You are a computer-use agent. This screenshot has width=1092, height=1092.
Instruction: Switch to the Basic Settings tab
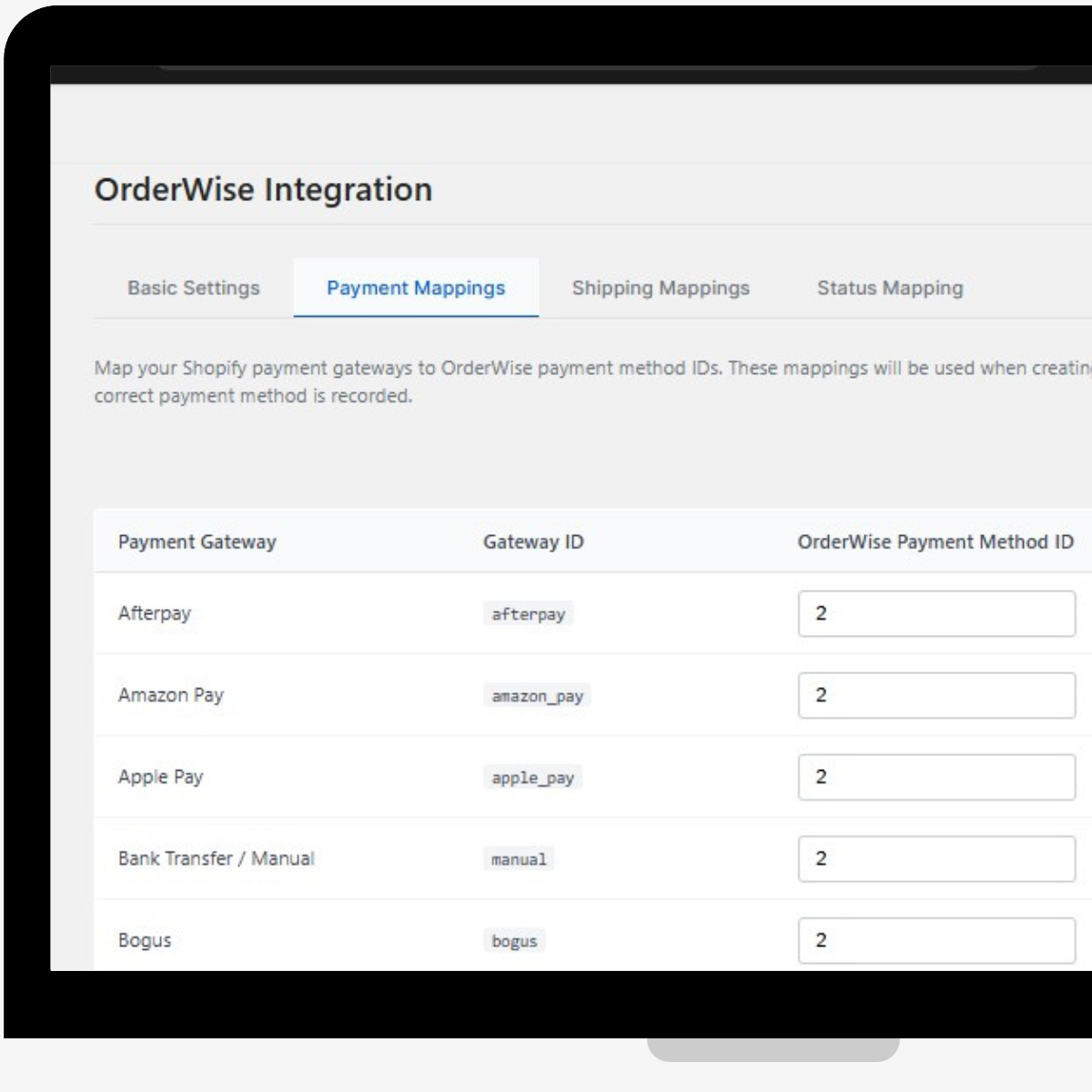tap(194, 288)
